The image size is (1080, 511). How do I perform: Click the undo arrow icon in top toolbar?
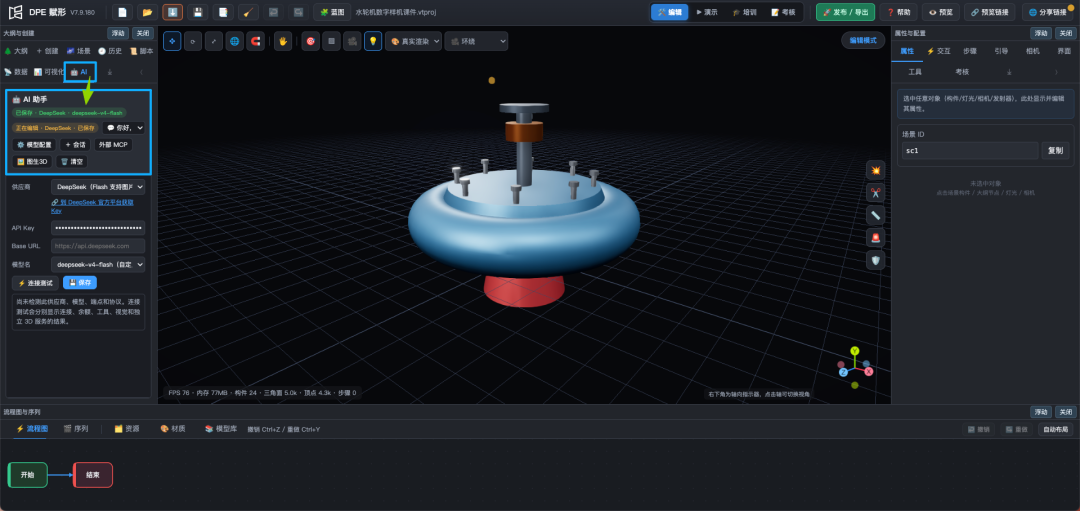coord(273,12)
